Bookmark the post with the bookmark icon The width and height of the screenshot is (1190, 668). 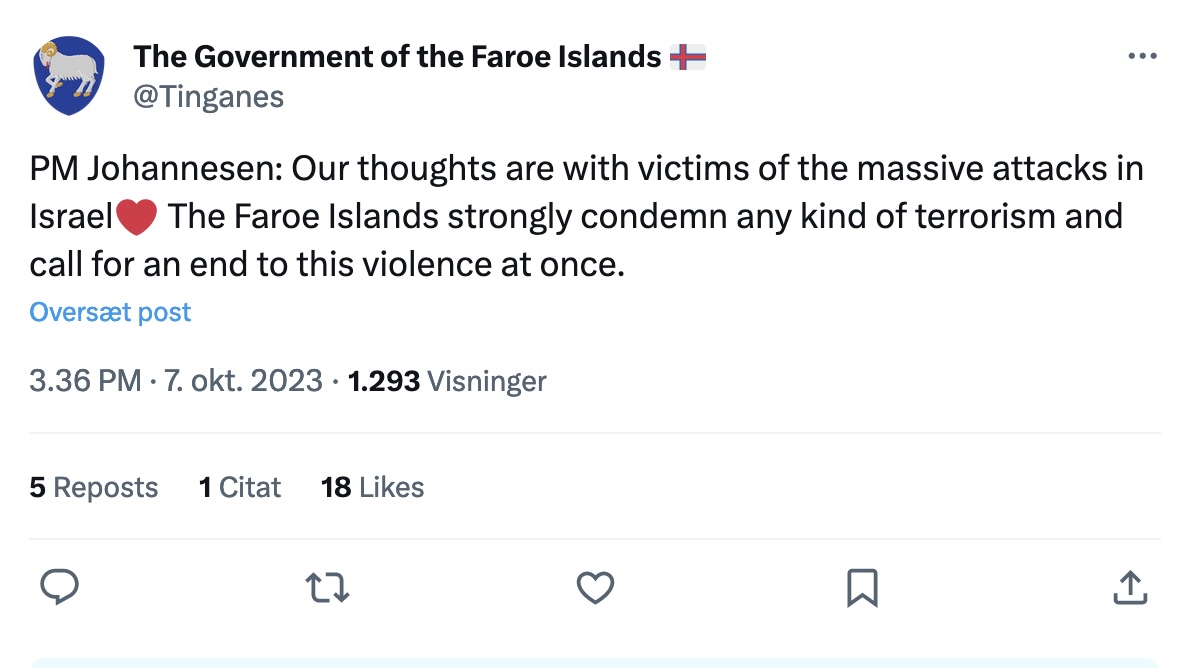click(862, 588)
